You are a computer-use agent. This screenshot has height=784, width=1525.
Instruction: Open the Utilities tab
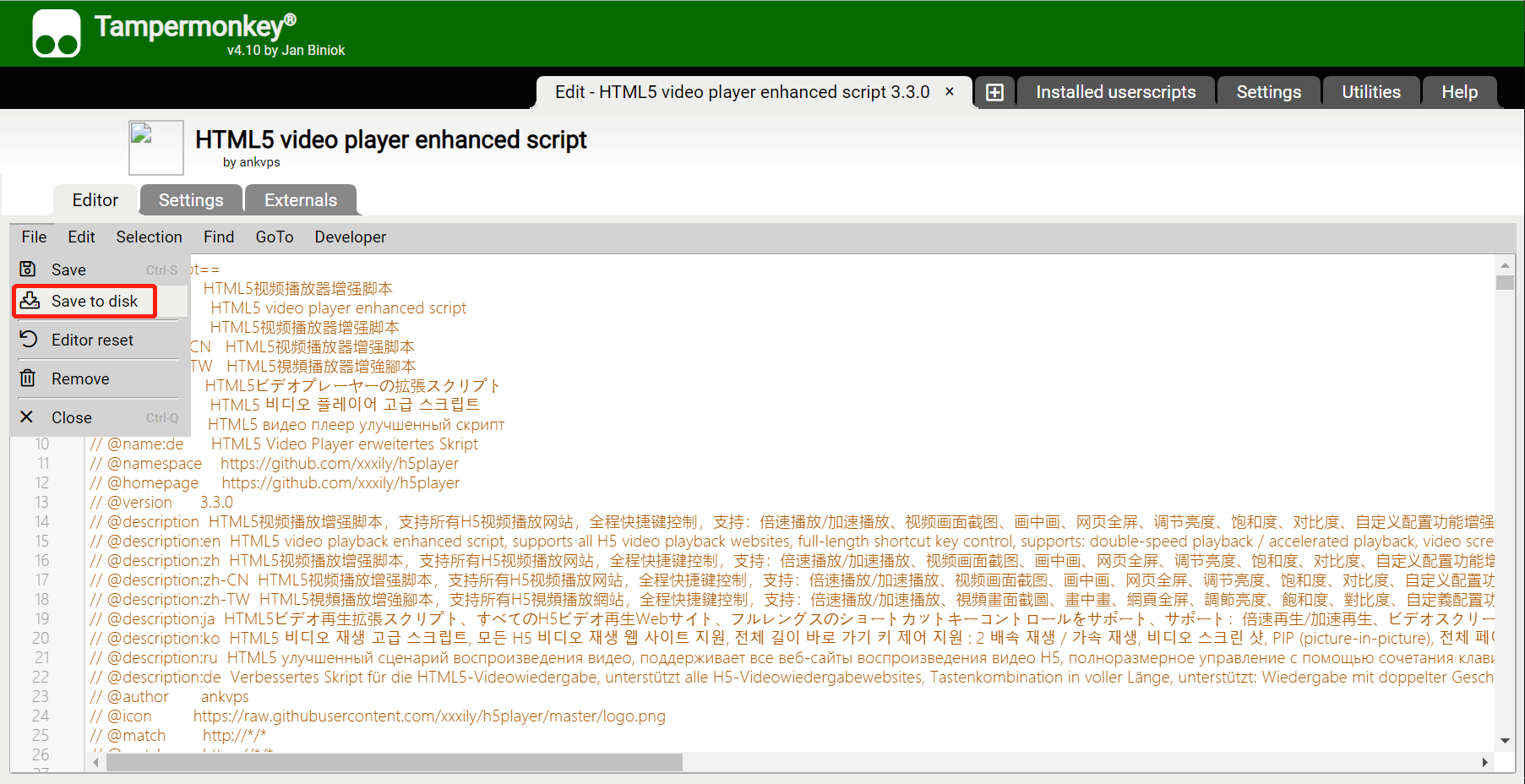click(1371, 92)
